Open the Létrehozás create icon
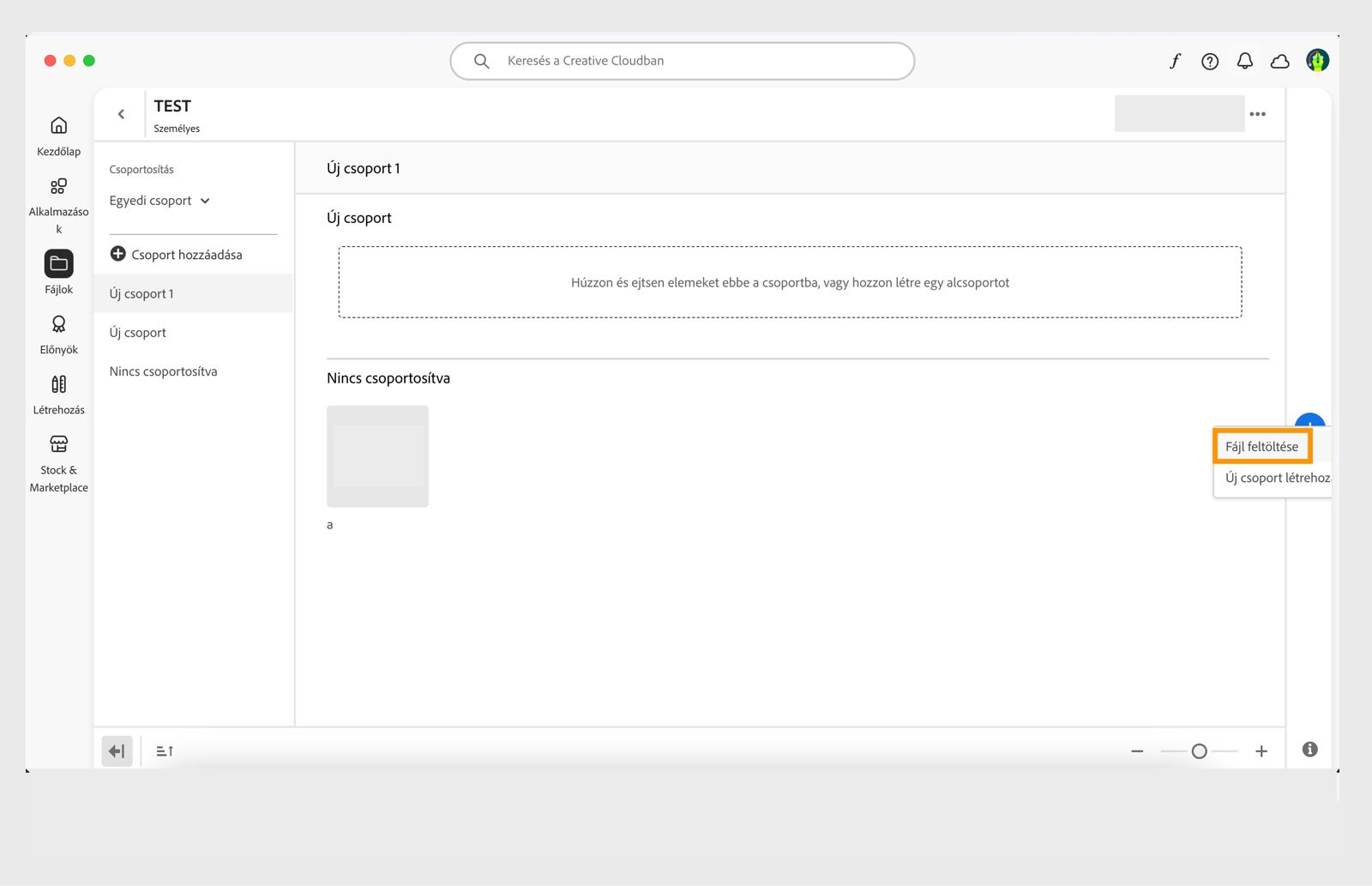Viewport: 1372px width, 886px height. click(x=58, y=384)
